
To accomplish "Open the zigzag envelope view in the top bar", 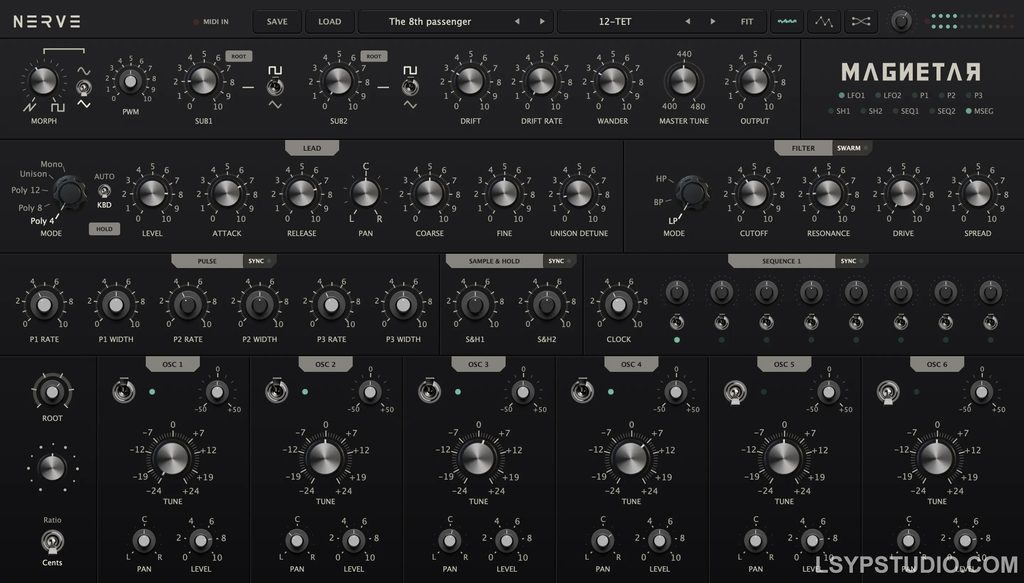I will pos(824,22).
